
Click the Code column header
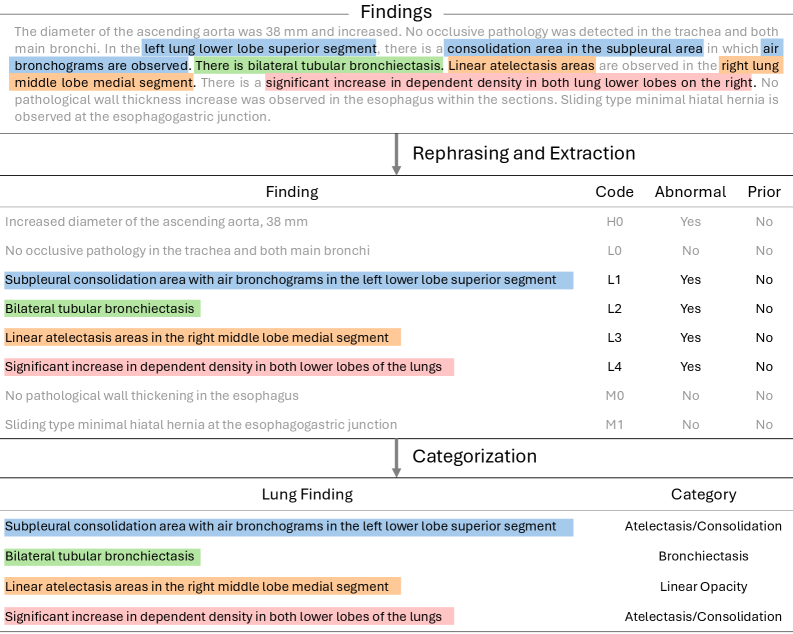[614, 192]
